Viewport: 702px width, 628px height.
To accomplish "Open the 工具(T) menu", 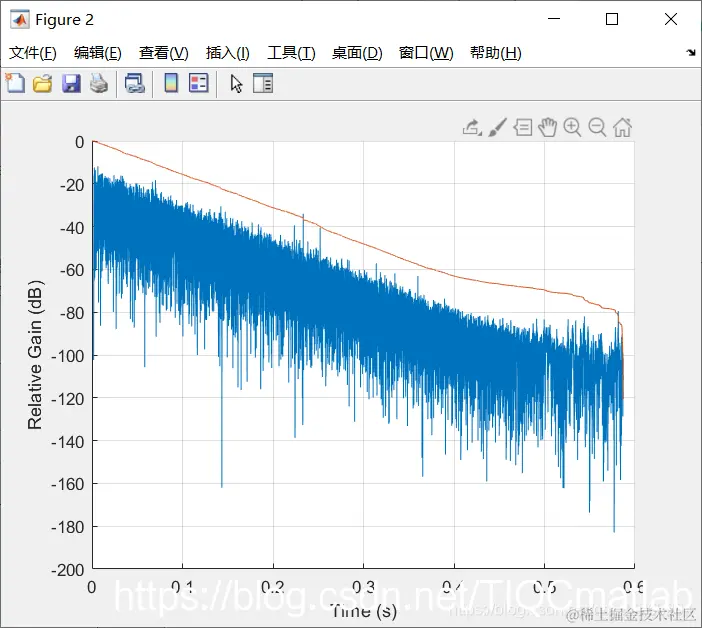I will 291,53.
